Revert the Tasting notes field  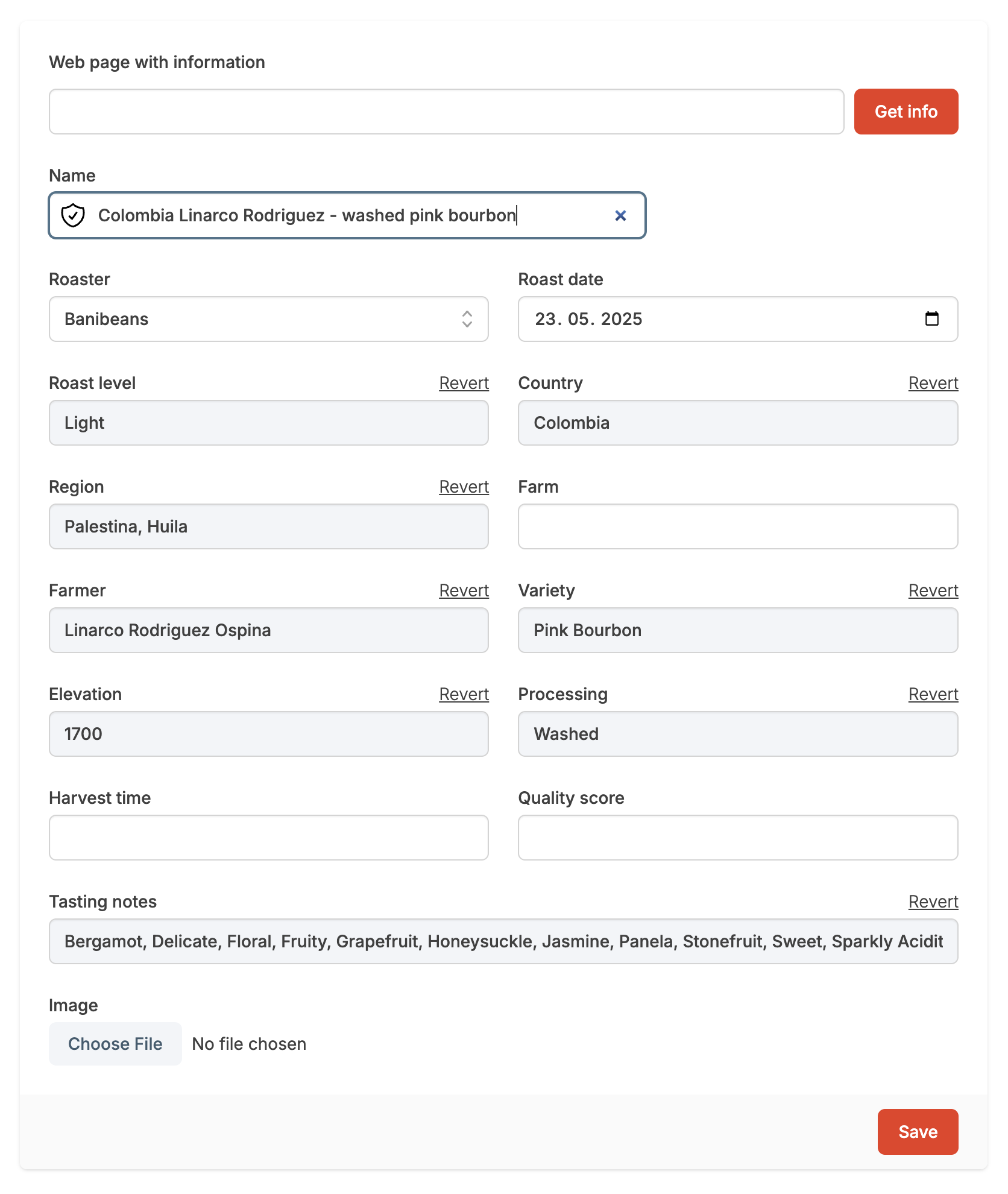click(933, 902)
